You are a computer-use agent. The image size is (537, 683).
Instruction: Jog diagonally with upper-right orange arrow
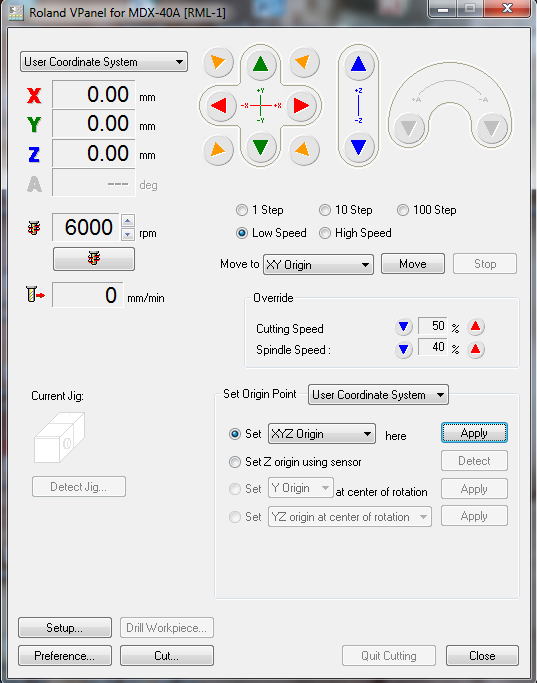(303, 62)
